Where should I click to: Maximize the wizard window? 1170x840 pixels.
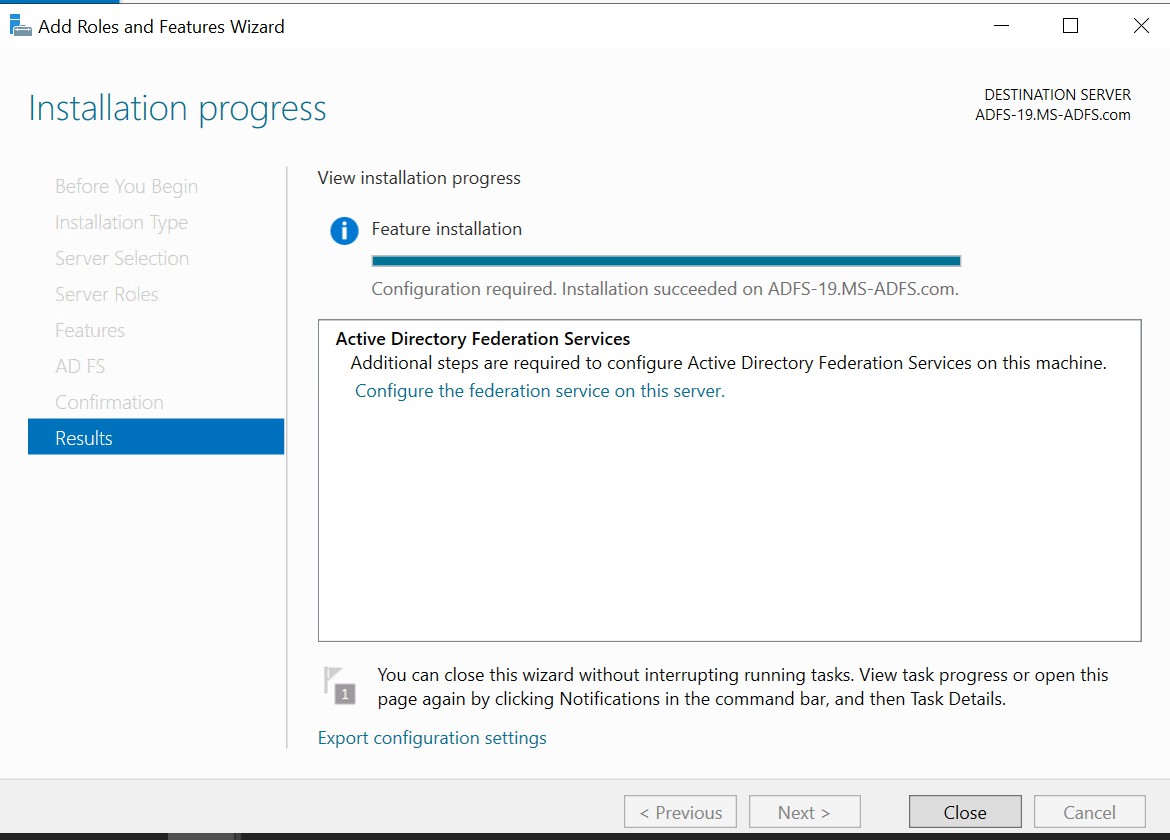(1070, 26)
